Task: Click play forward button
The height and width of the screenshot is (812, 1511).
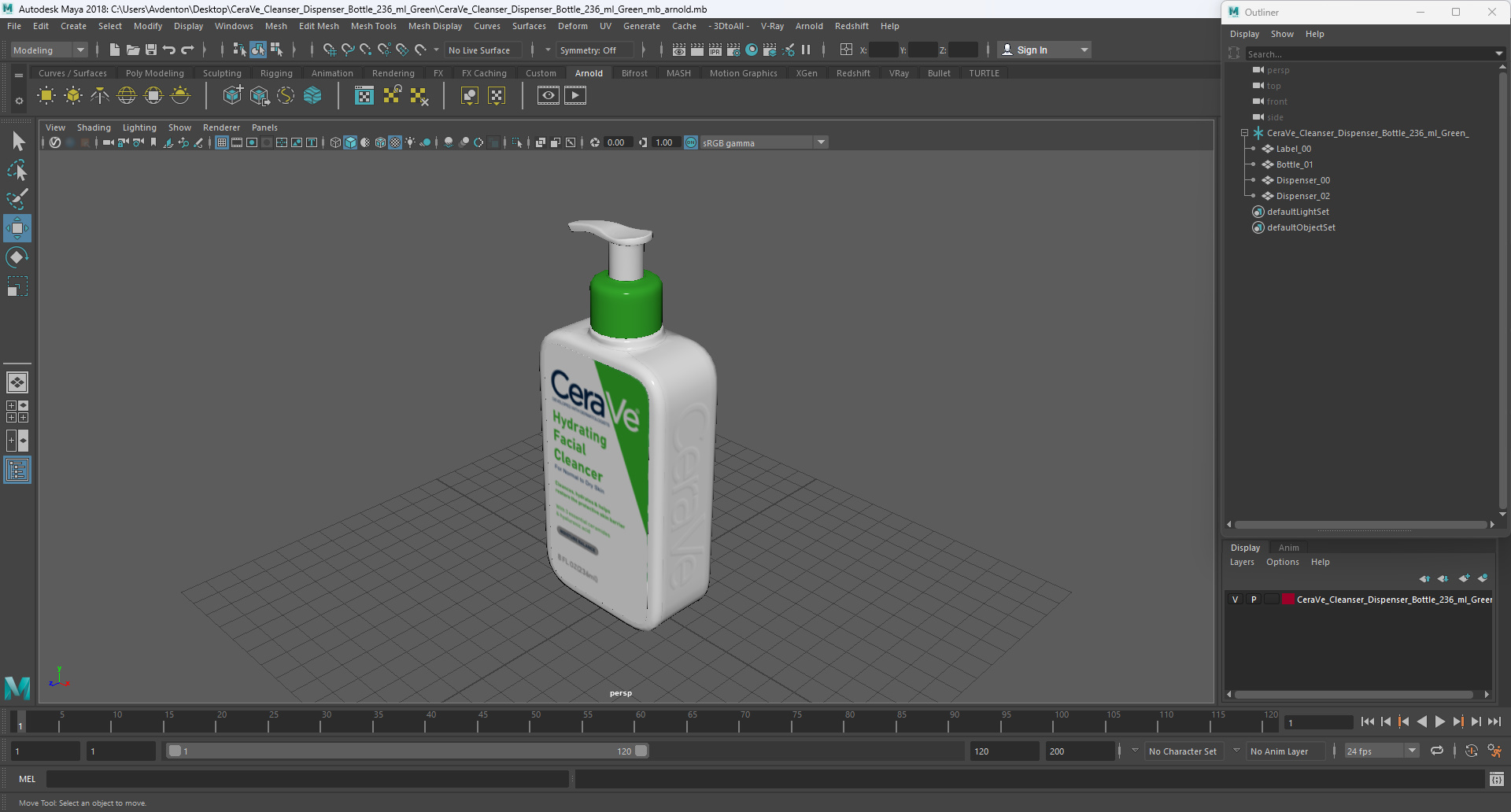Action: pyautogui.click(x=1439, y=722)
